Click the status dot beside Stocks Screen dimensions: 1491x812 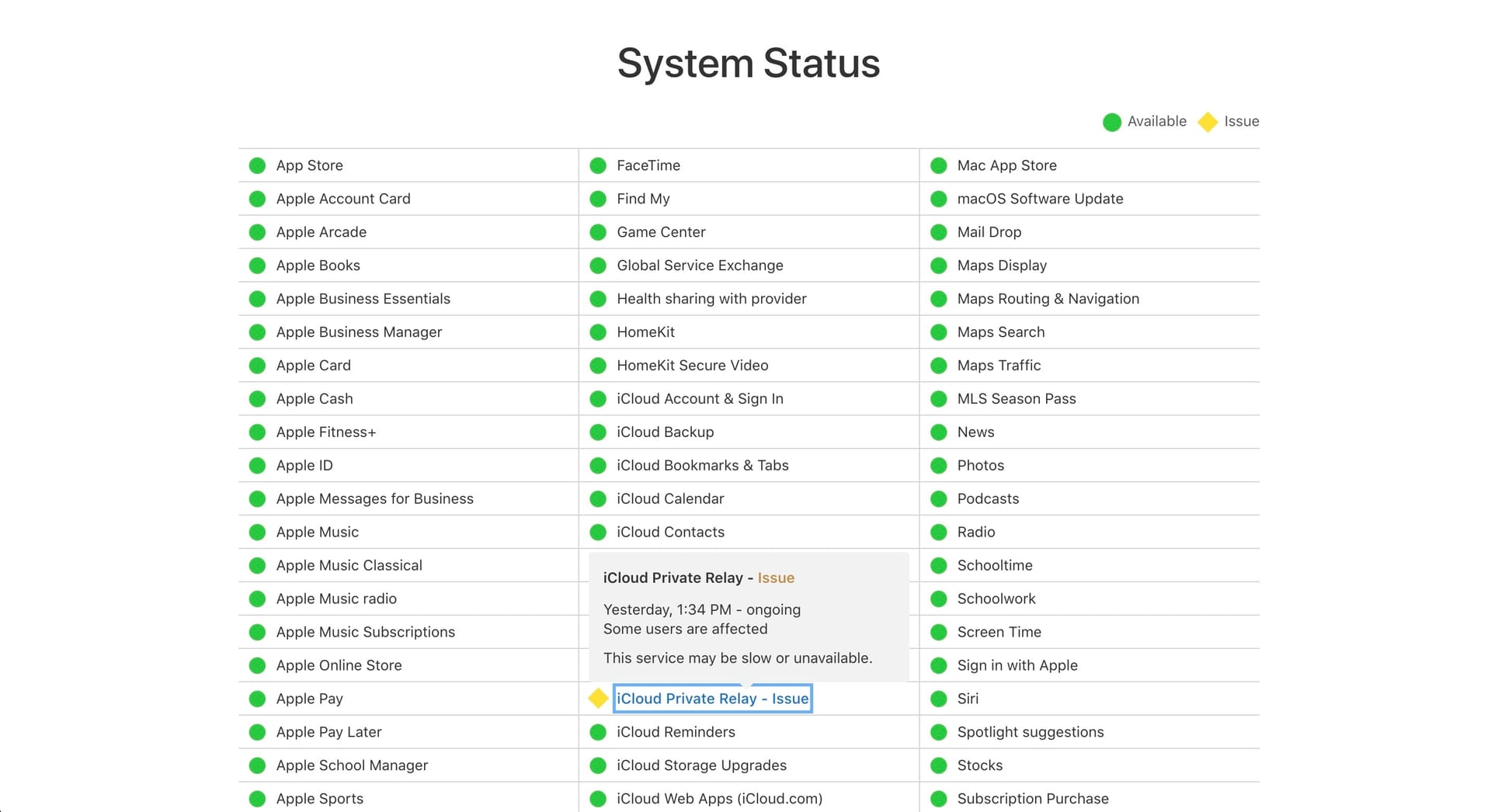[939, 765]
